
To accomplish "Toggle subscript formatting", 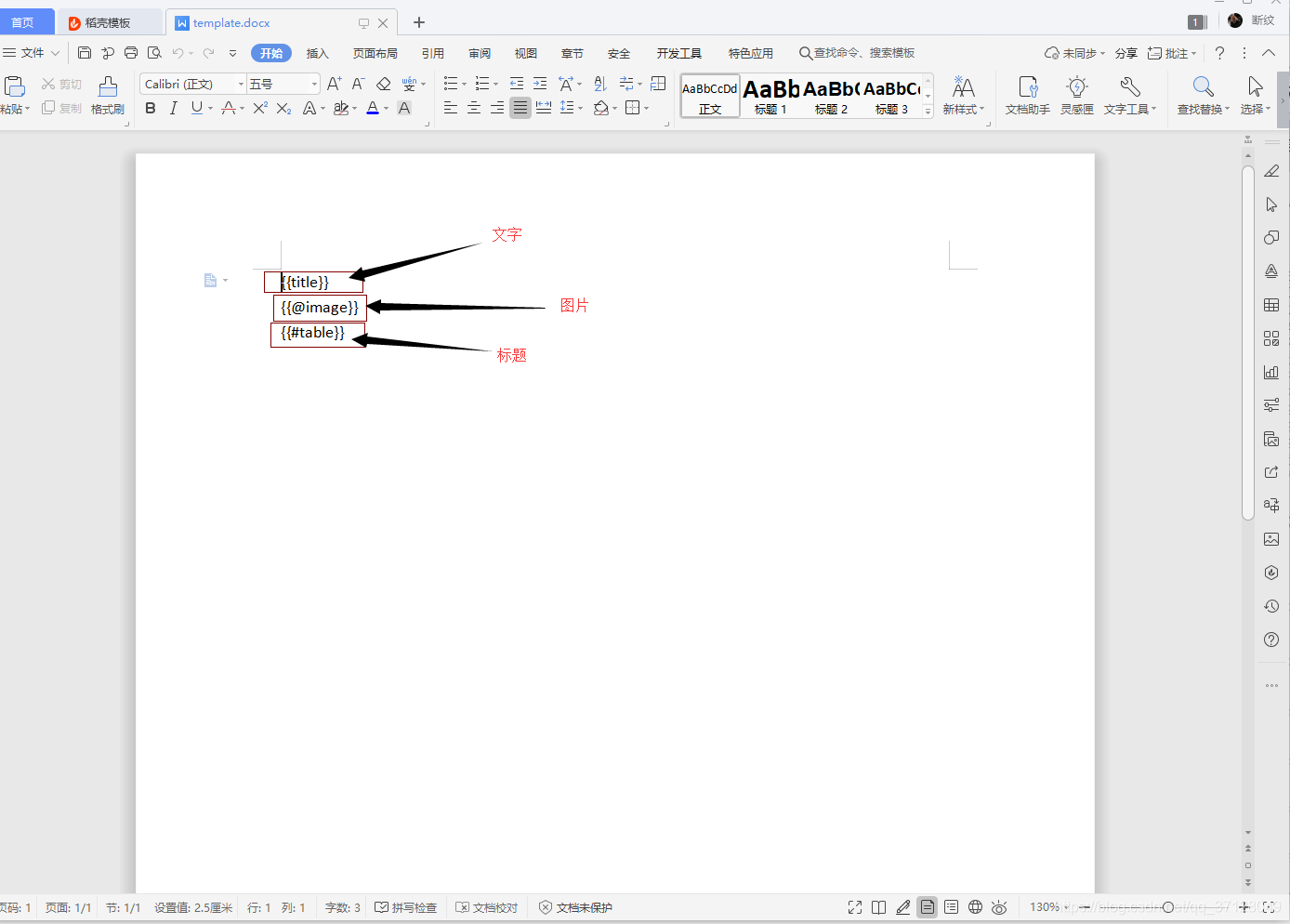I will tap(283, 109).
